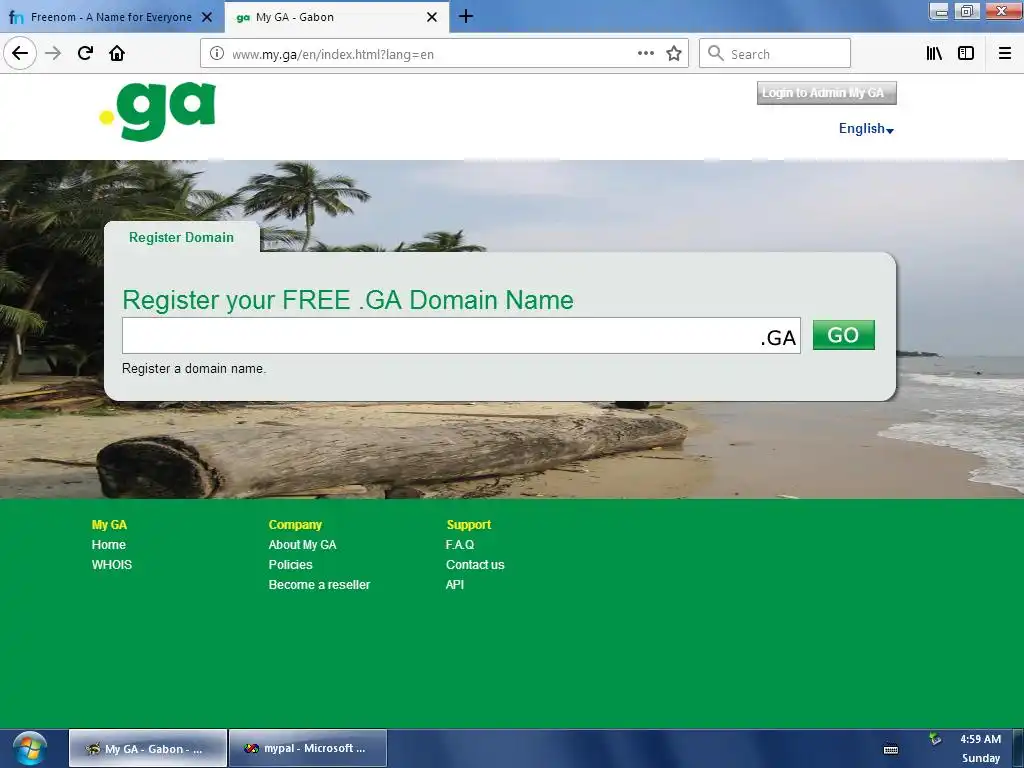This screenshot has height=768, width=1024.
Task: Open the API support link
Action: pos(455,584)
